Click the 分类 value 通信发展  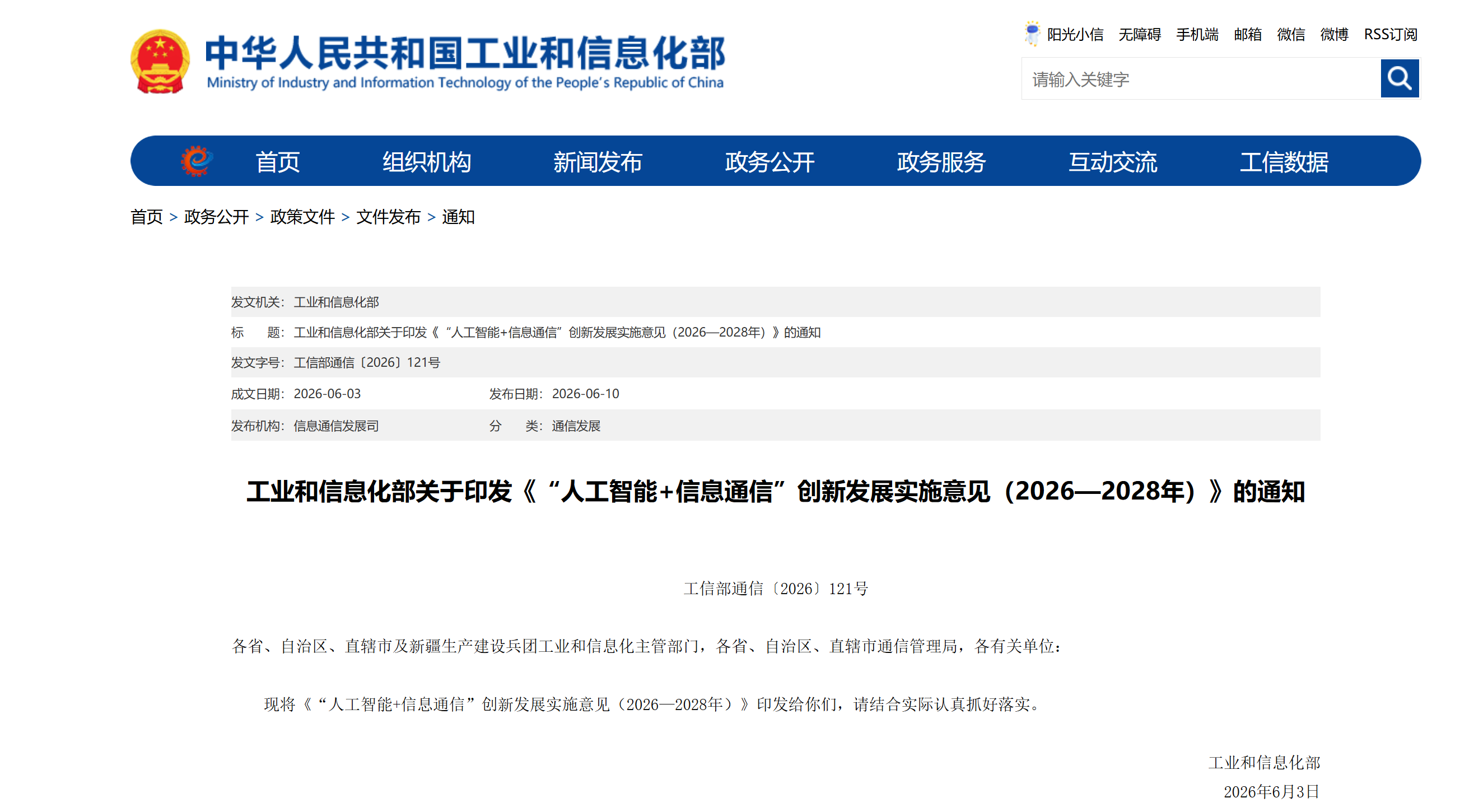click(576, 426)
